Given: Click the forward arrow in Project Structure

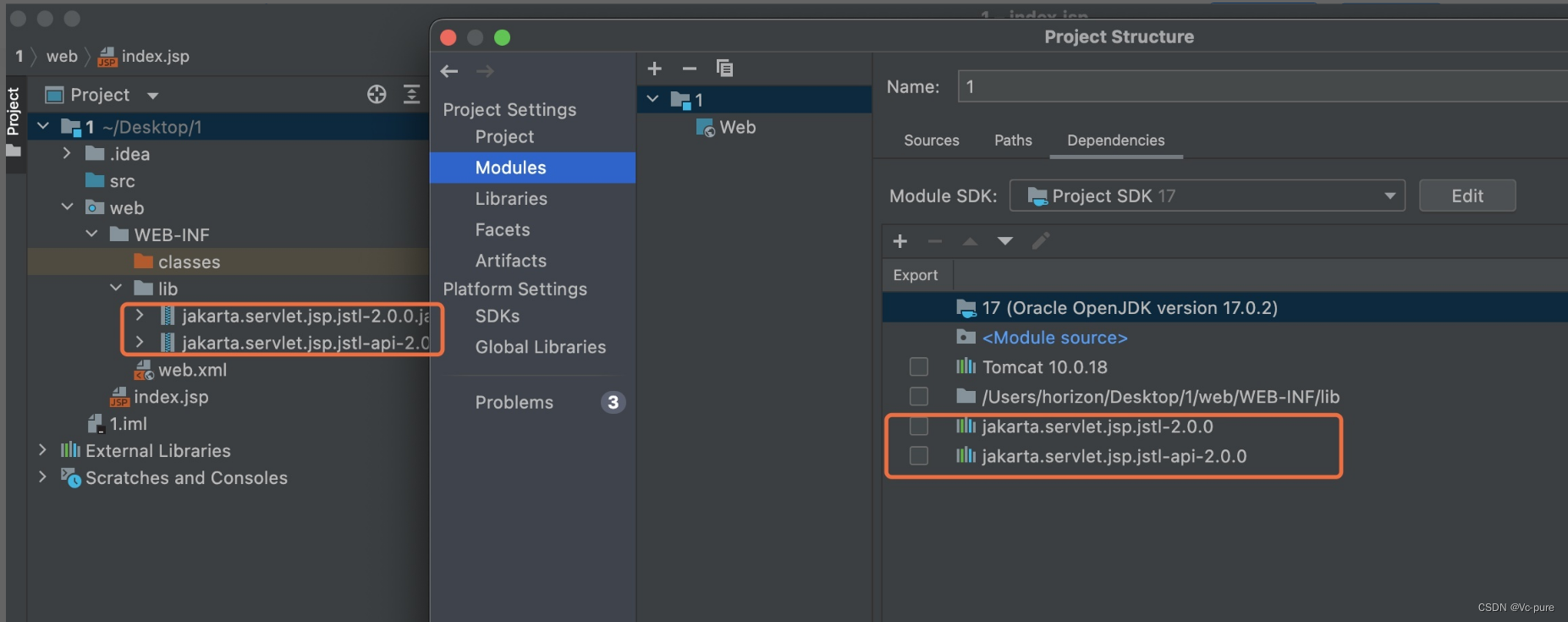Looking at the screenshot, I should click(x=485, y=71).
